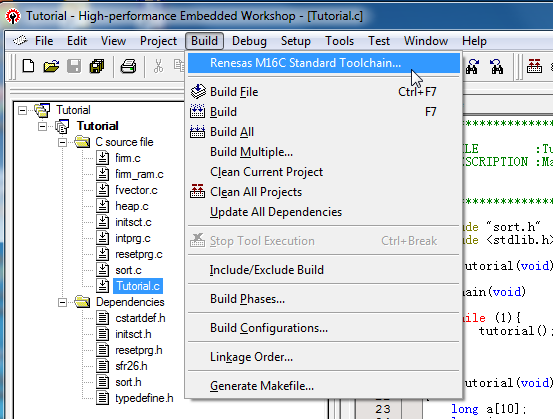
Task: Click the sort.c file icon
Action: (x=103, y=270)
